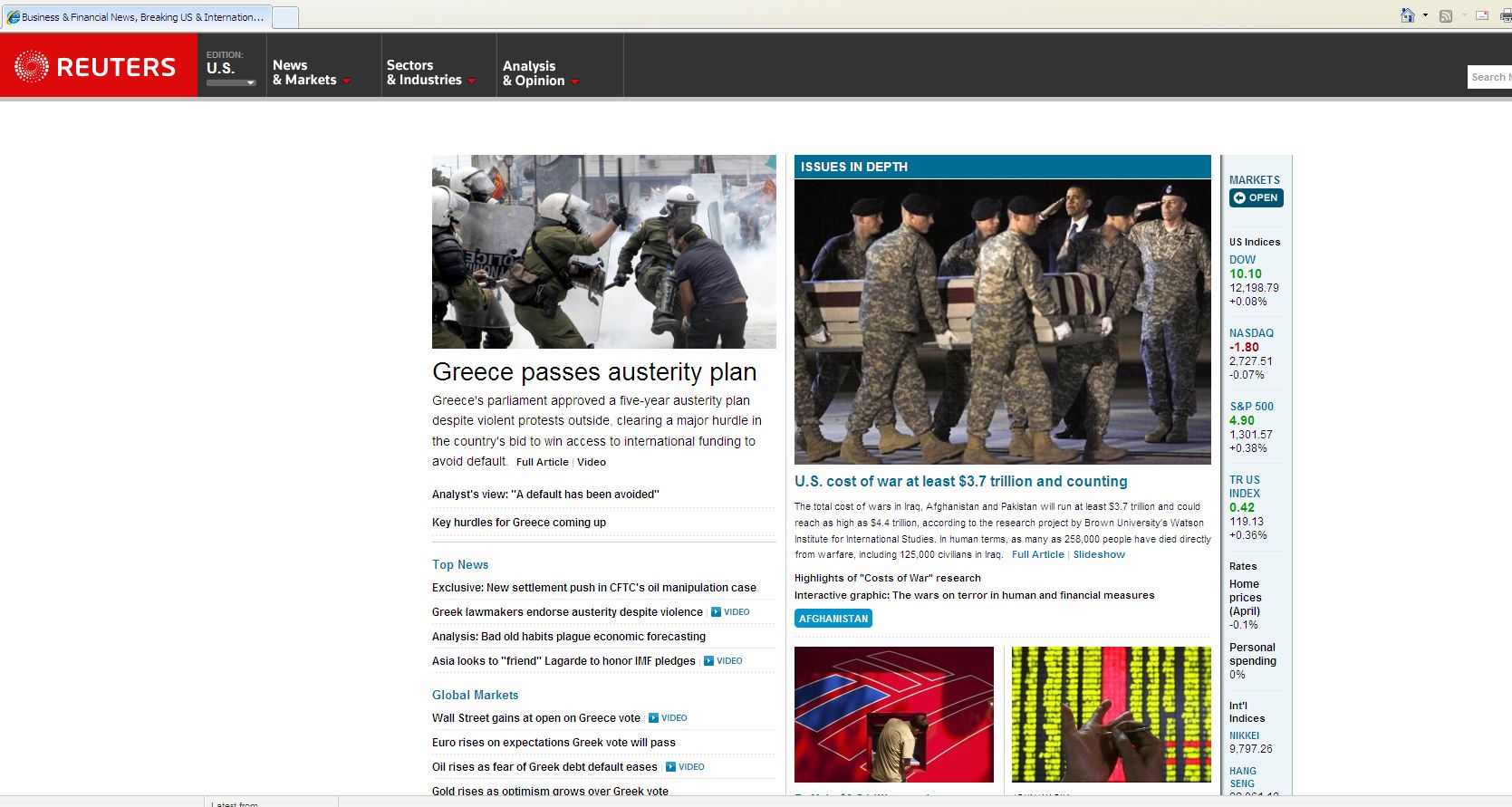Click the RSS feeds icon
This screenshot has height=807, width=1512.
coord(1446,15)
